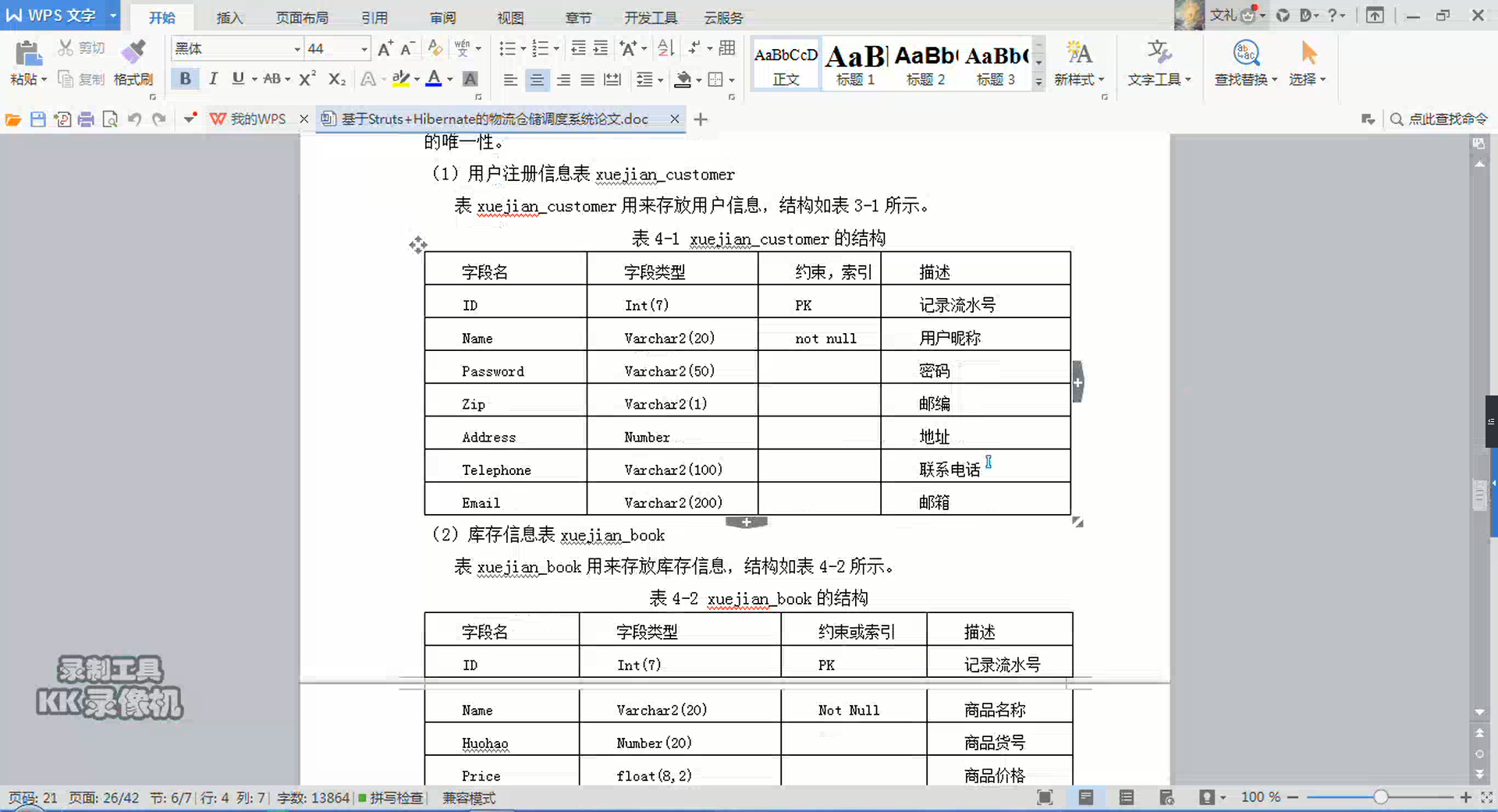Decrease font size with A- icon

tap(407, 48)
